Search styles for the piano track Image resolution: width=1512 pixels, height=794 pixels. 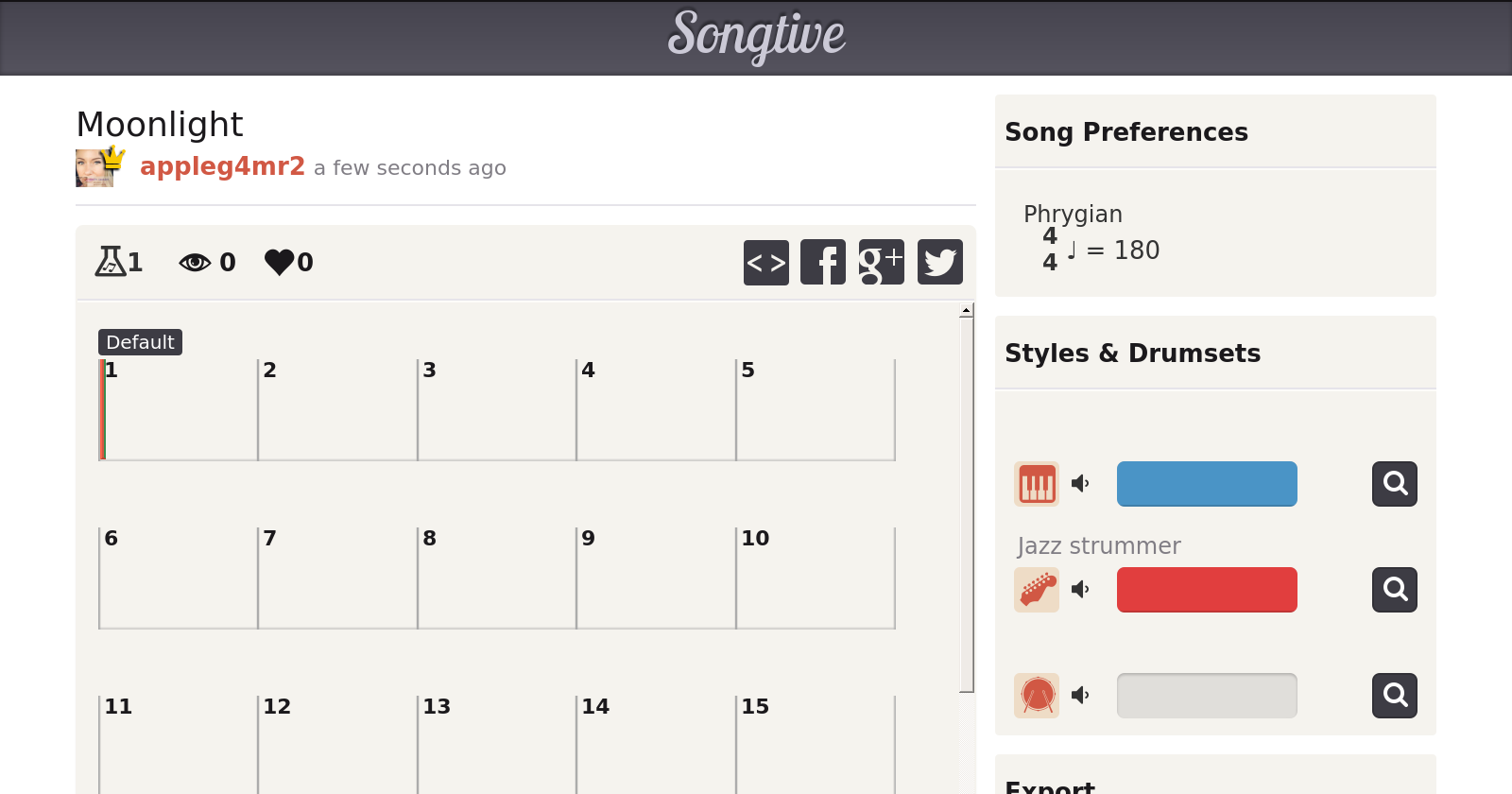click(x=1394, y=484)
